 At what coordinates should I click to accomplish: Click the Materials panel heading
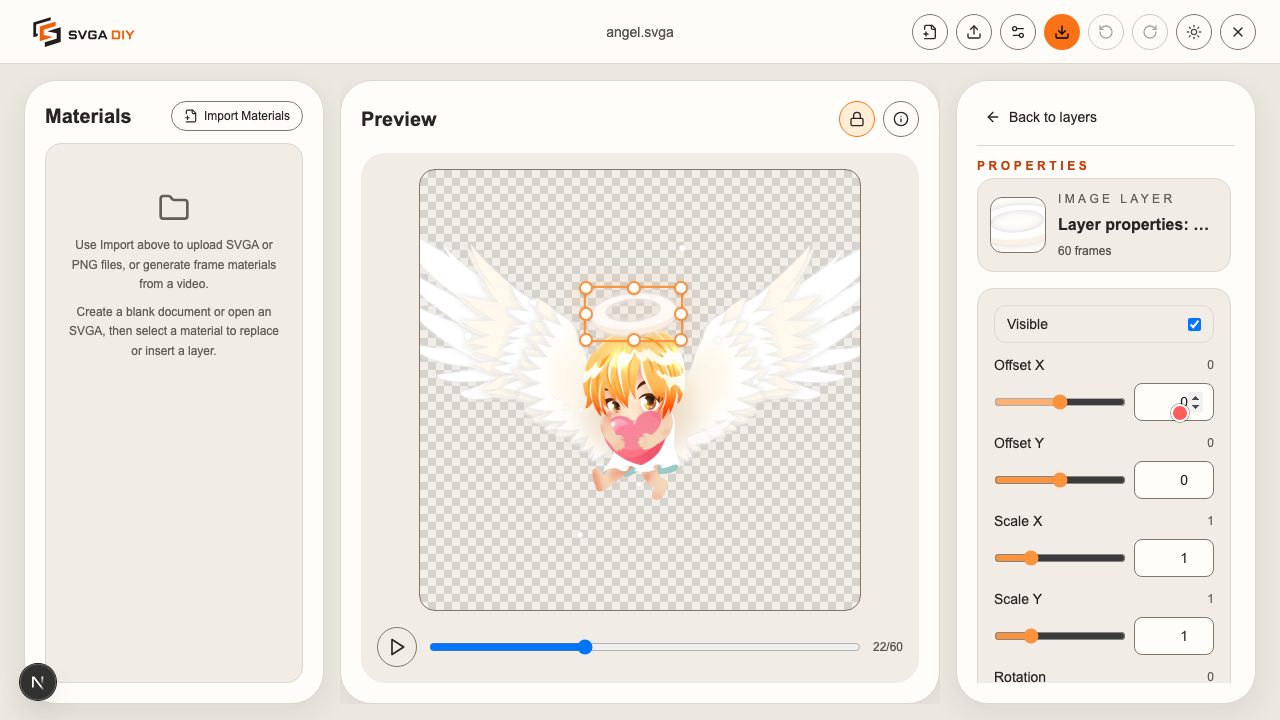88,116
